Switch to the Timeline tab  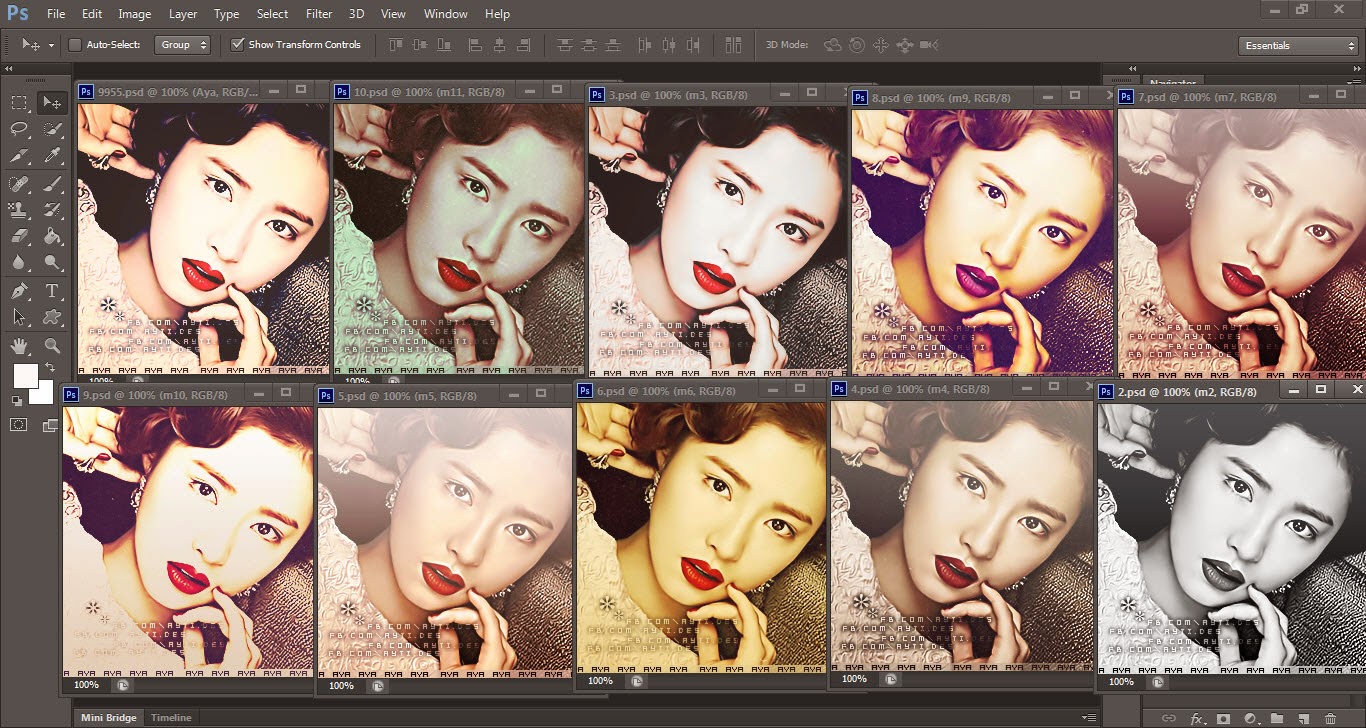tap(171, 717)
